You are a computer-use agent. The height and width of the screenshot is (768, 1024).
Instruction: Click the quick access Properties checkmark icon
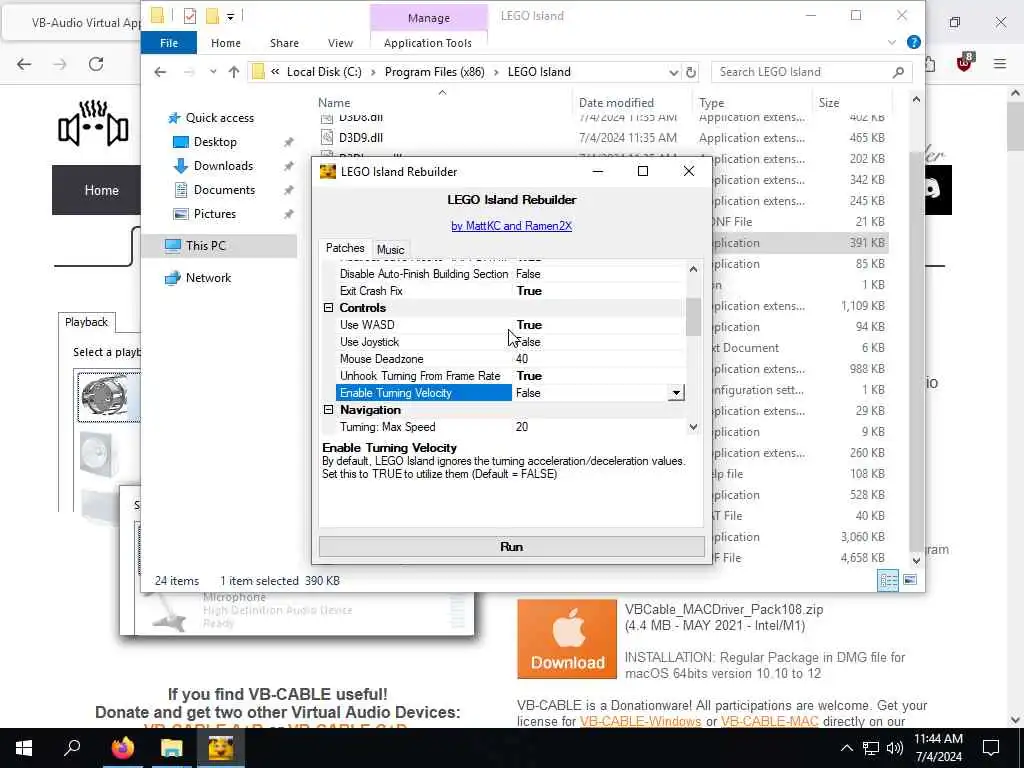pyautogui.click(x=189, y=16)
